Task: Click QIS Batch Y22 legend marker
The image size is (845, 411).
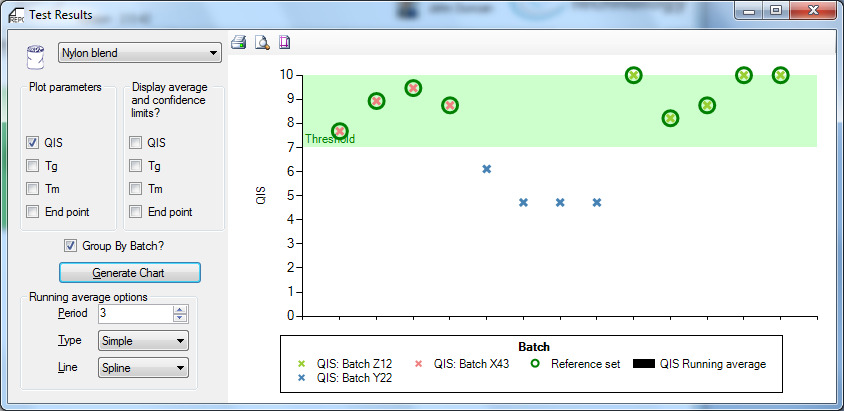Action: click(302, 379)
